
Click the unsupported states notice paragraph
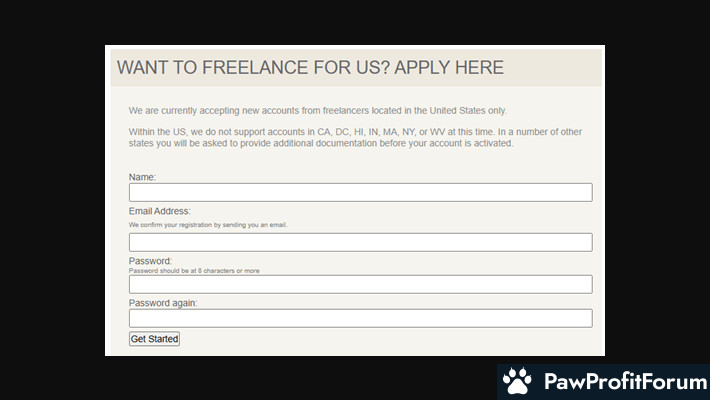coord(355,137)
